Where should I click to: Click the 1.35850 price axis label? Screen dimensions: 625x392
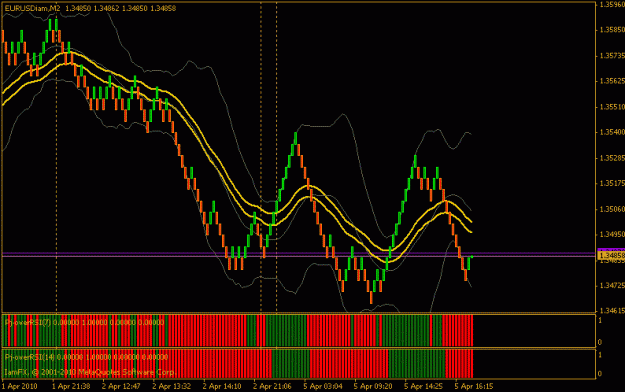pyautogui.click(x=612, y=30)
